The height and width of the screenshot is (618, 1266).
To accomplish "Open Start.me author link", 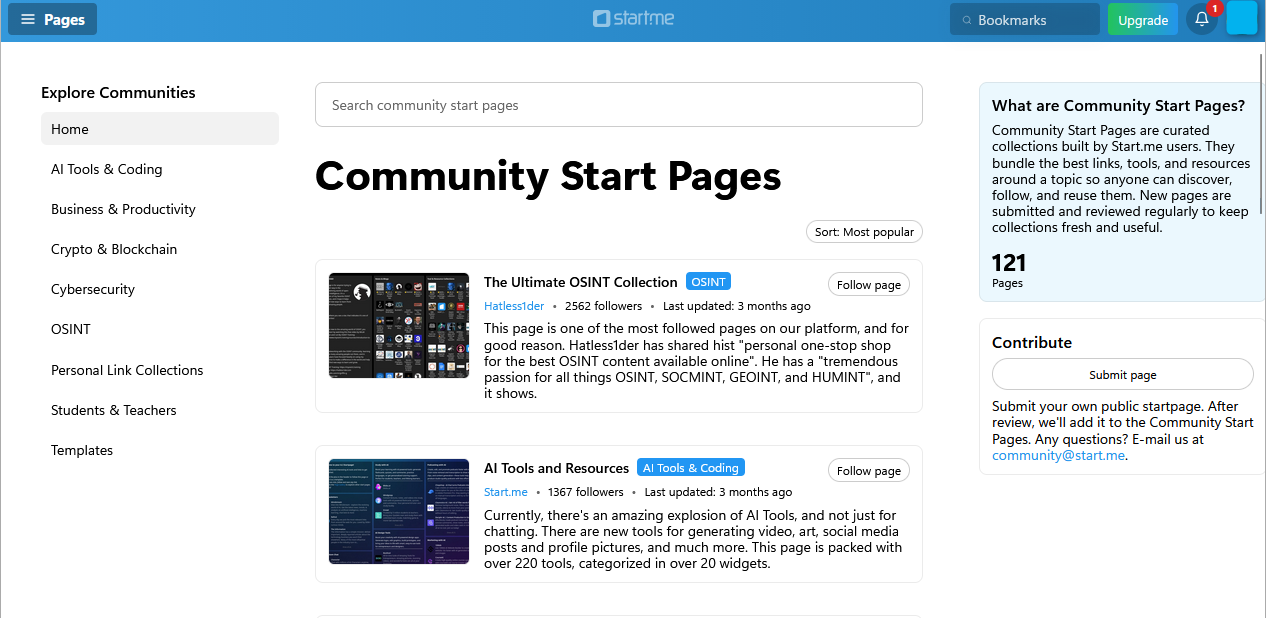I will [x=506, y=492].
